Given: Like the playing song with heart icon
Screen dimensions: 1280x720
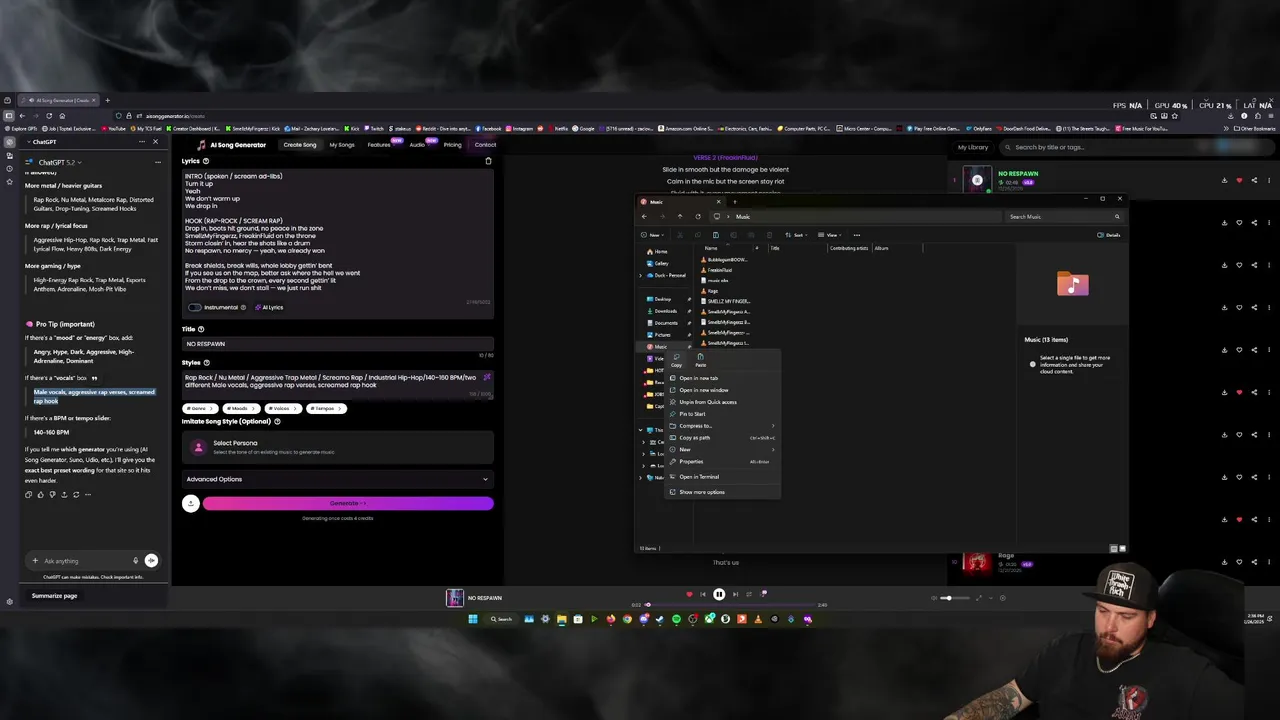Looking at the screenshot, I should tap(688, 594).
